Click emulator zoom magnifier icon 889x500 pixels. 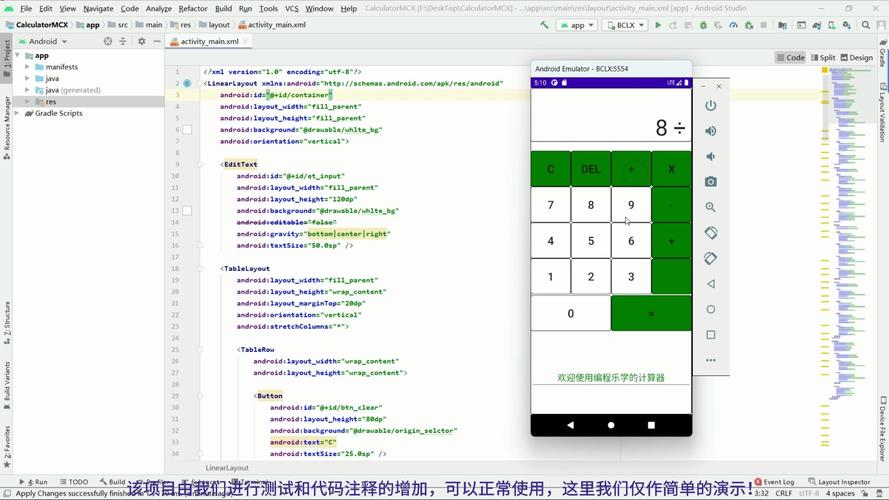710,207
